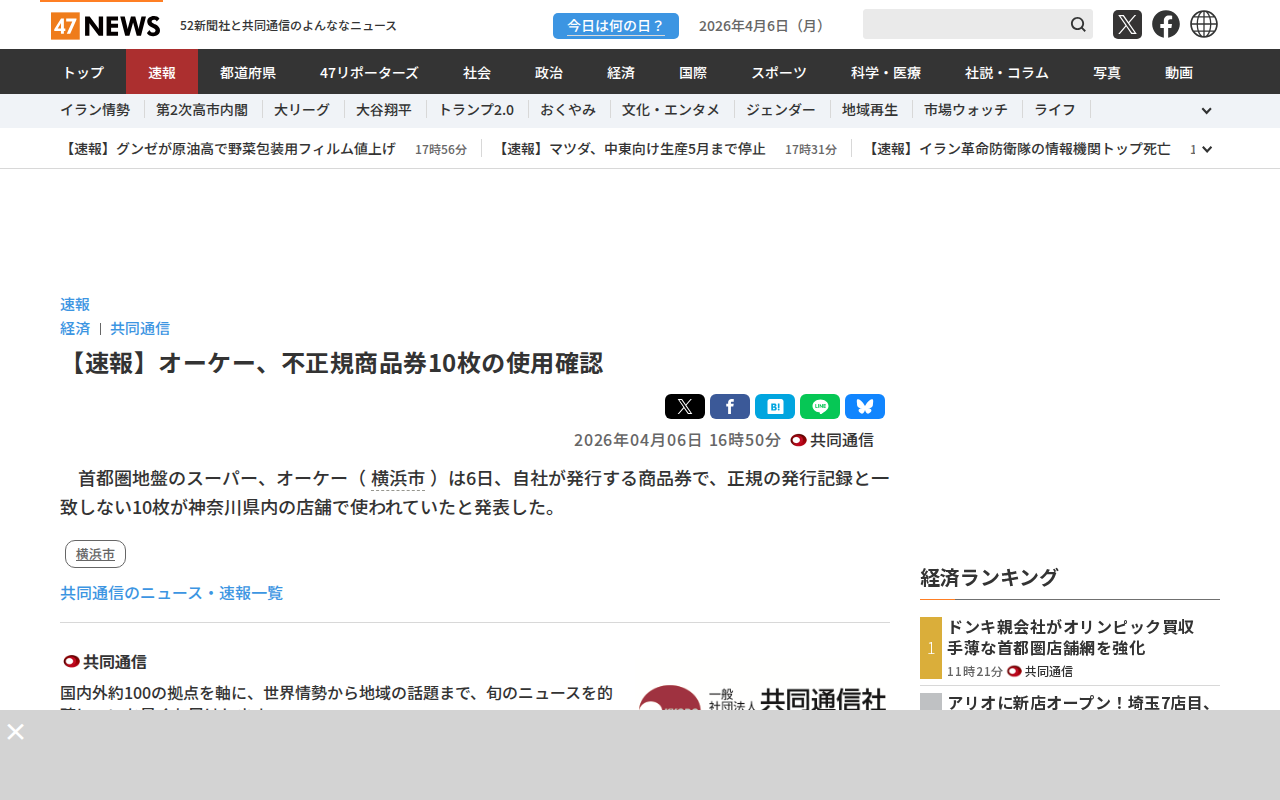Open the マツダ production halt headline
Screen dimensions: 1280x800
point(630,149)
